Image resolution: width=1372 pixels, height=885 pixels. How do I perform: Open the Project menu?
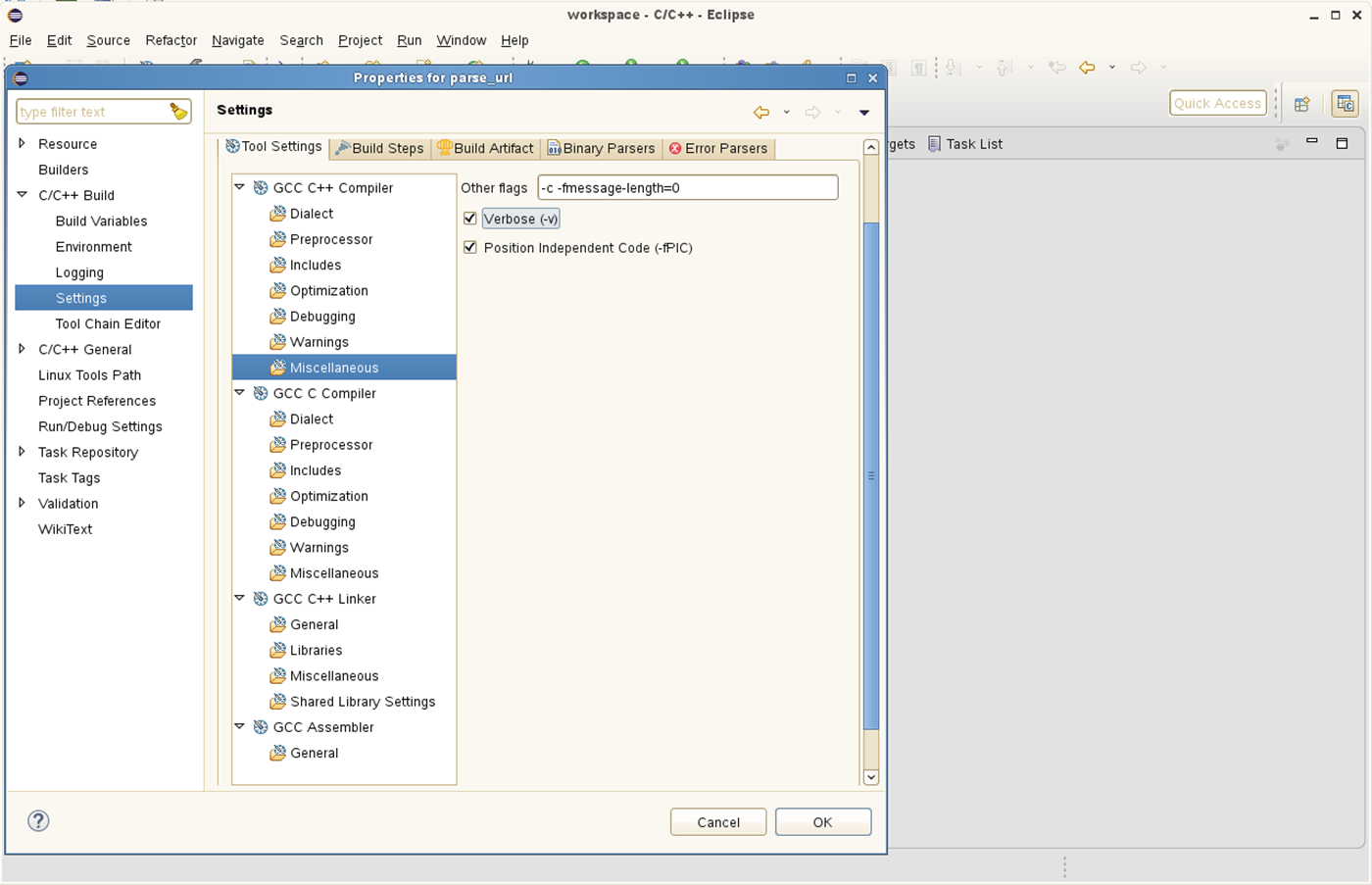click(x=360, y=40)
